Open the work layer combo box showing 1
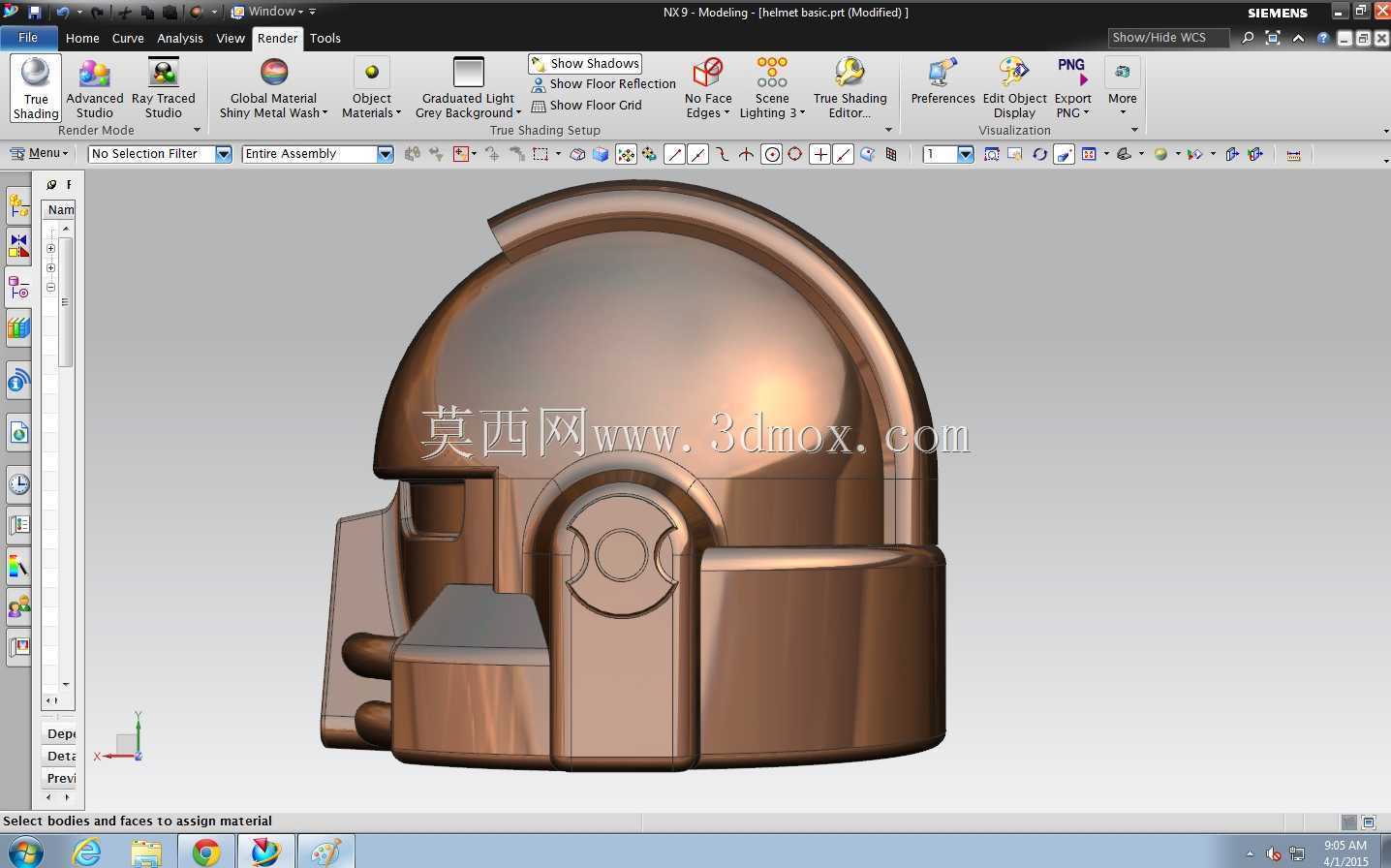This screenshot has height=868, width=1391. click(x=948, y=154)
